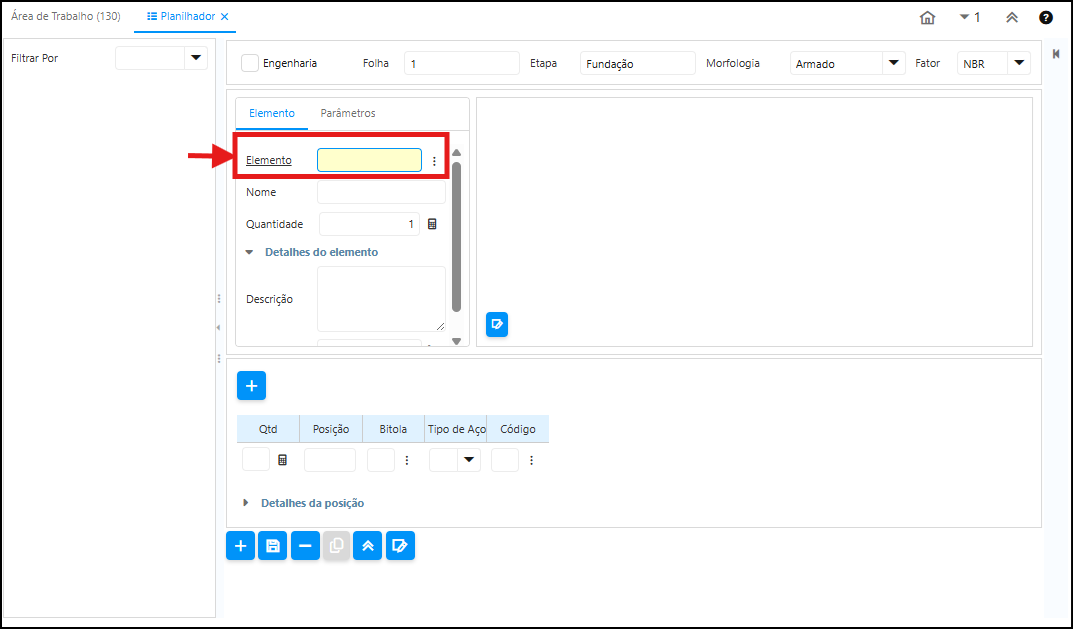Switch to Área de Trabalho tab
This screenshot has height=629, width=1073.
tap(66, 17)
